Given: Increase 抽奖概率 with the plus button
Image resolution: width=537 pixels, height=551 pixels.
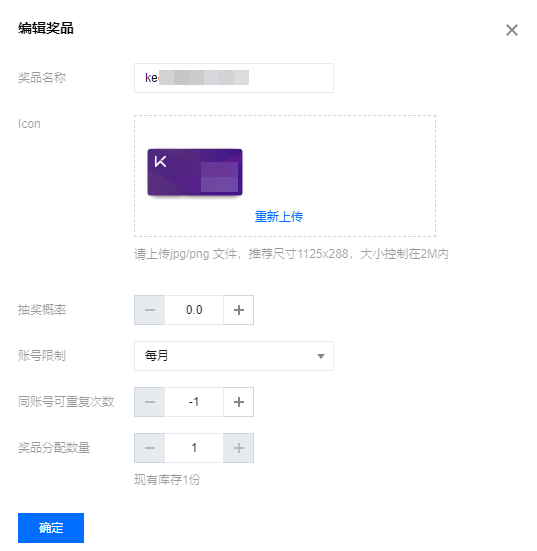Looking at the screenshot, I should [x=239, y=310].
